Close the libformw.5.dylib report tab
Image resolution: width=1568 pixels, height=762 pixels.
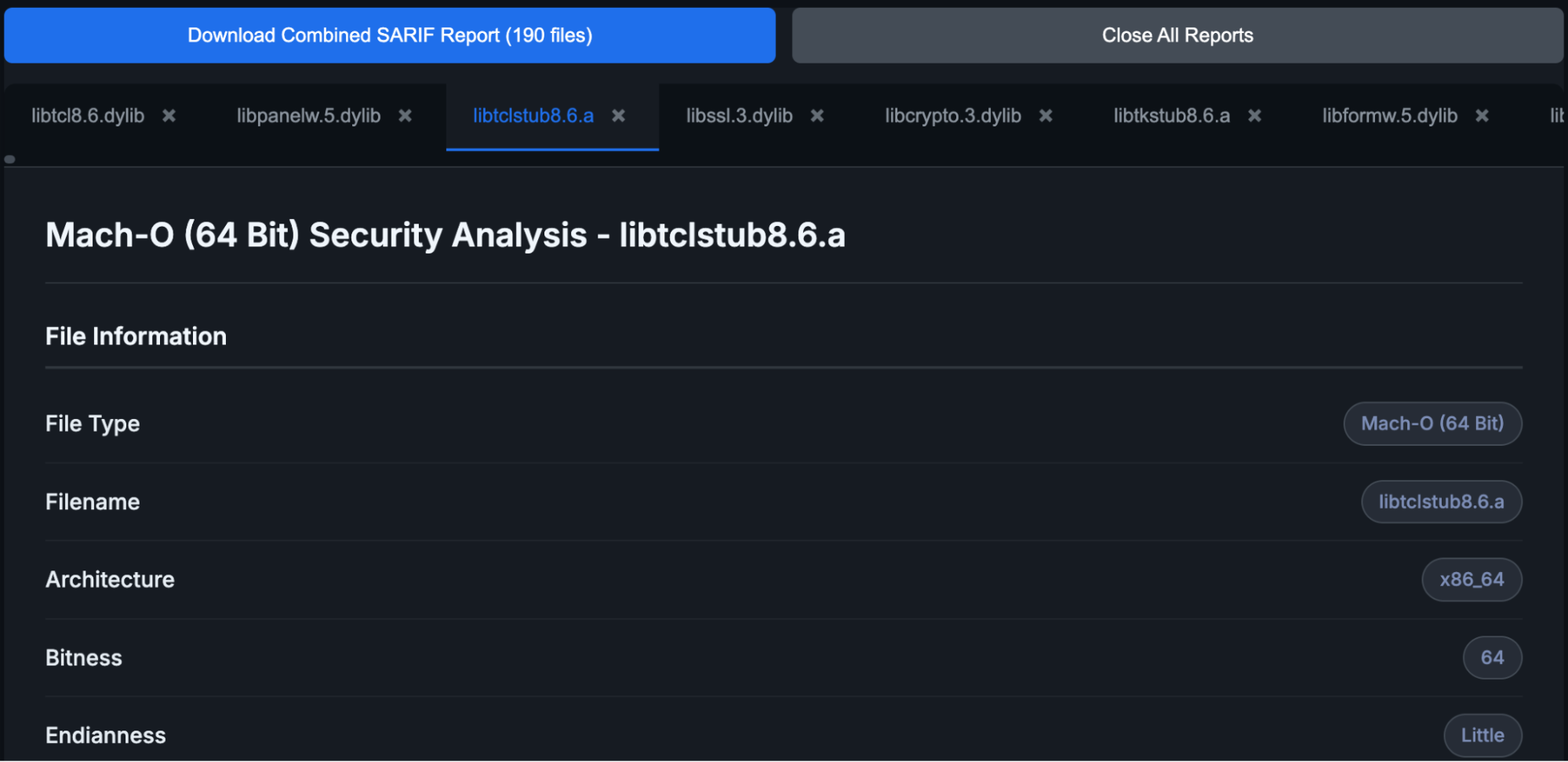(x=1483, y=115)
